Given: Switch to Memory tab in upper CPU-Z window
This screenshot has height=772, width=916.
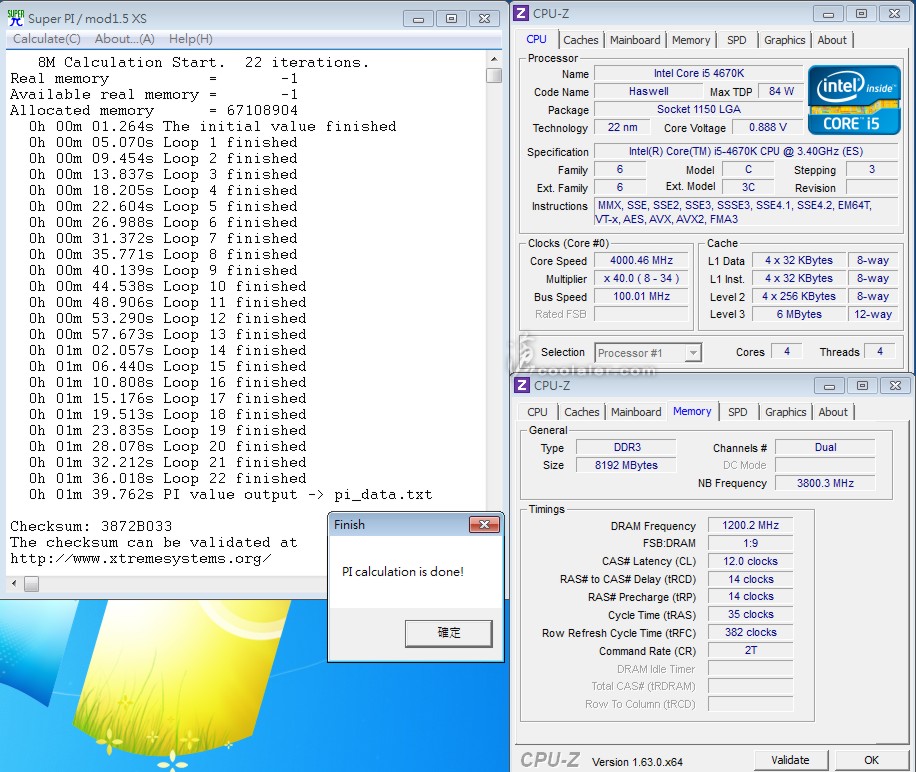Looking at the screenshot, I should 691,40.
